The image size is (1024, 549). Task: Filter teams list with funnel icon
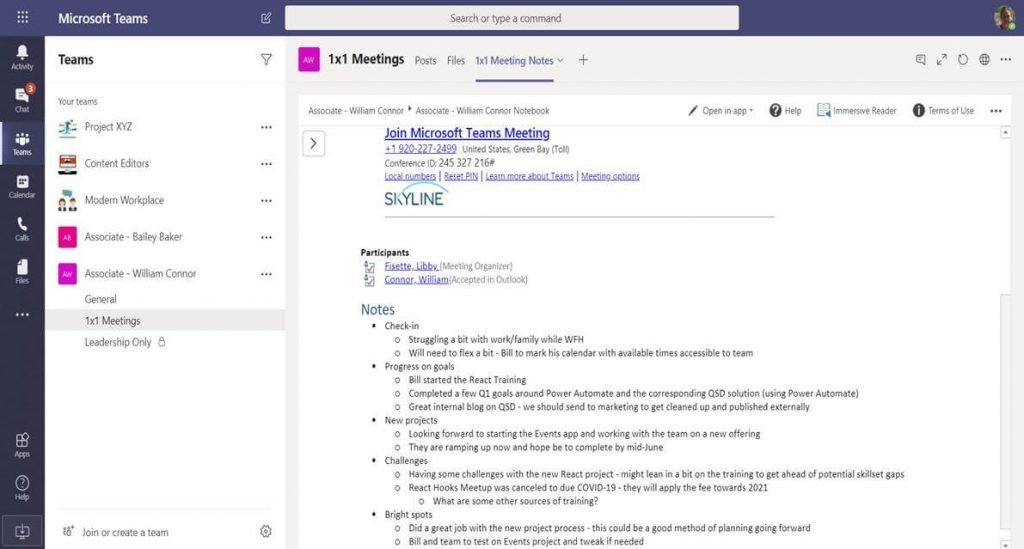point(266,59)
